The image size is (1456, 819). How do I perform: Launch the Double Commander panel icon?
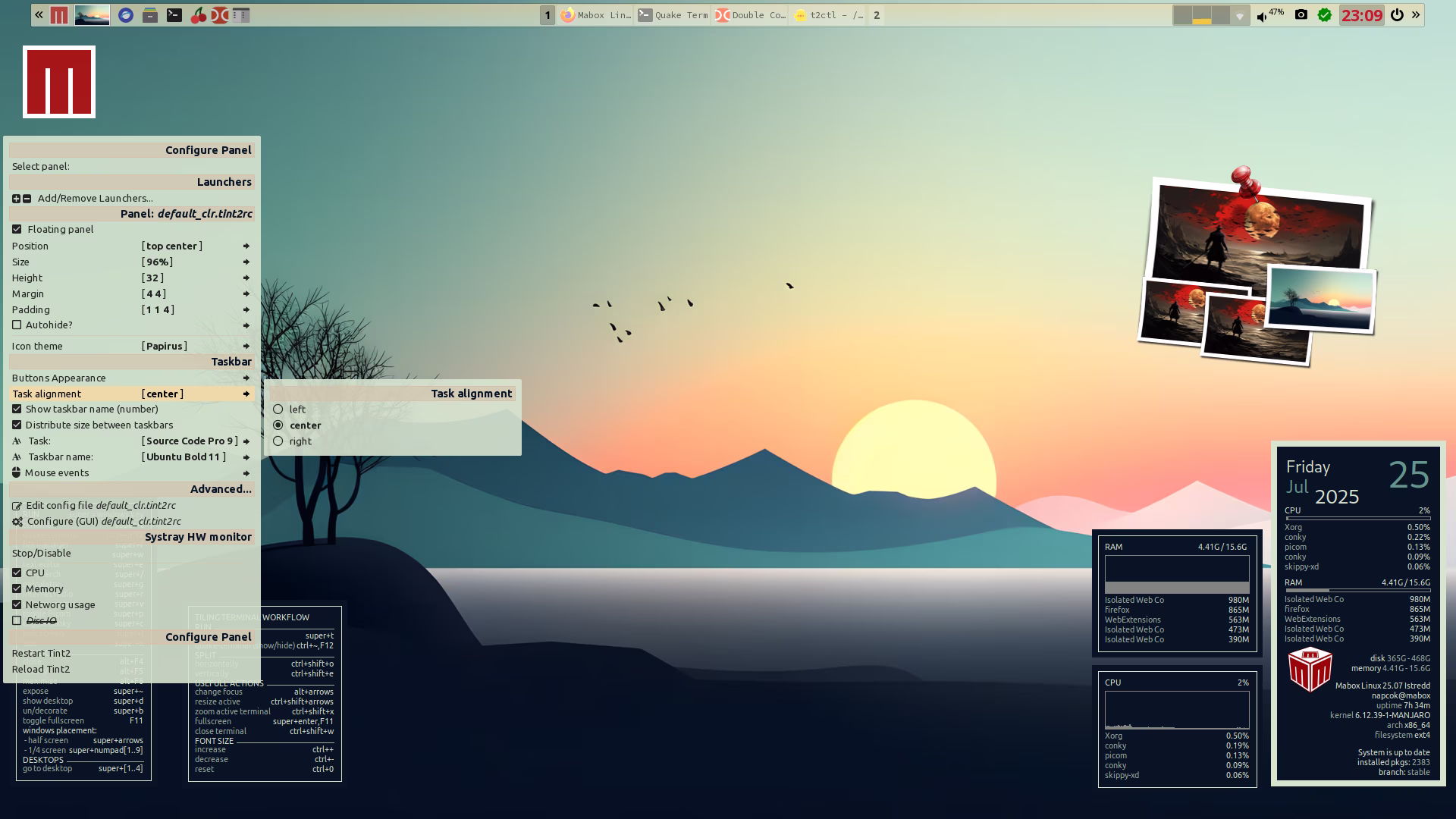[219, 14]
